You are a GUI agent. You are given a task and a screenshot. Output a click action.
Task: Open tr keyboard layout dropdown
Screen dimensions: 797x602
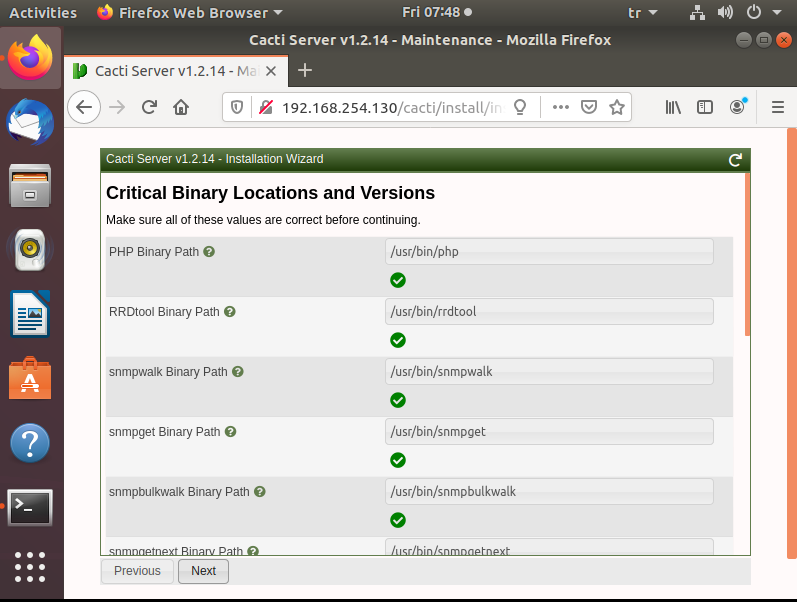642,13
